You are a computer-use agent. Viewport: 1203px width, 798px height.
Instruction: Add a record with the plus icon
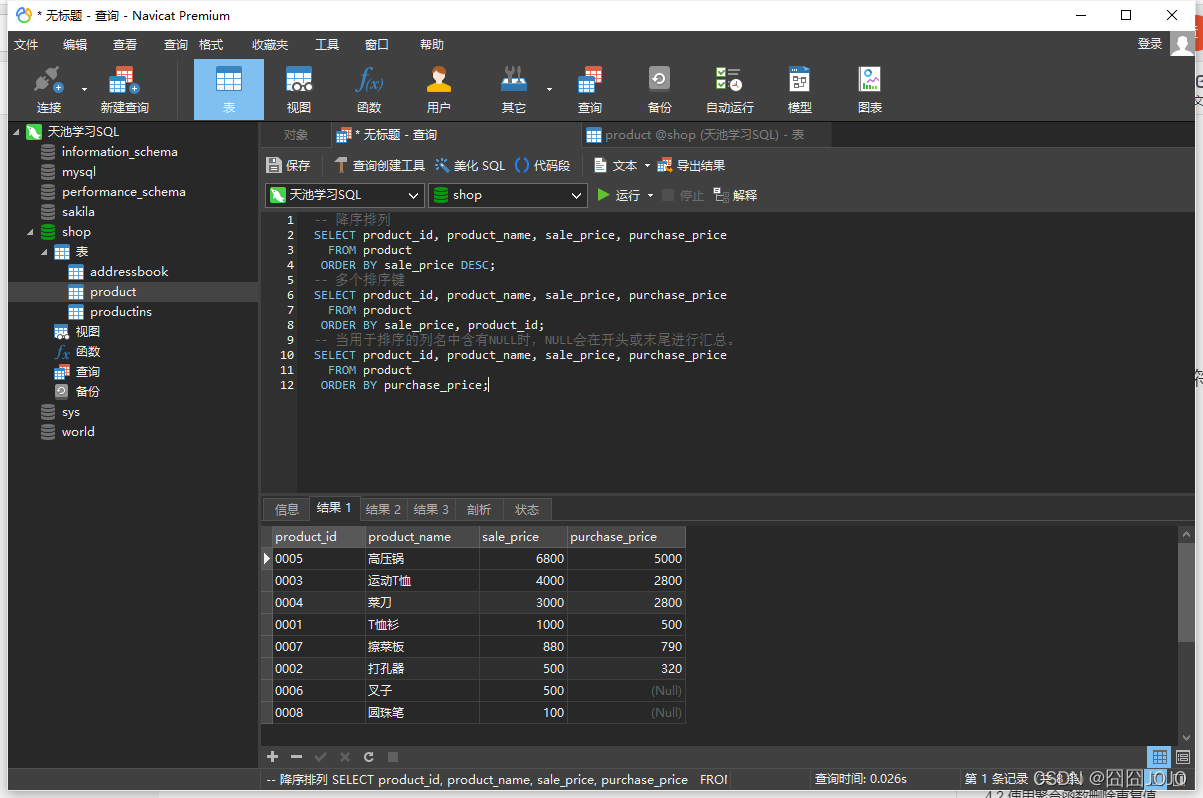pyautogui.click(x=272, y=757)
